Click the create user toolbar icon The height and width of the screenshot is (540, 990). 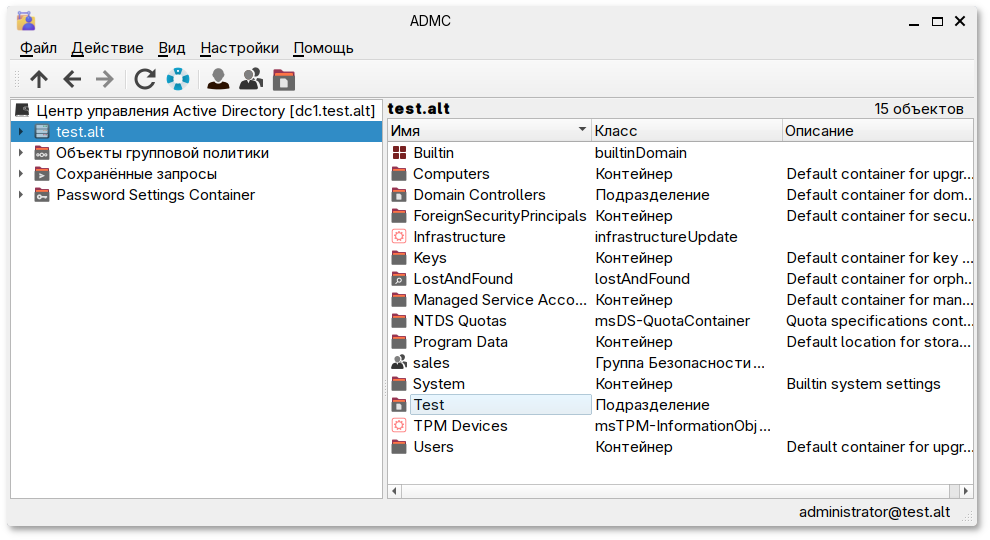217,80
